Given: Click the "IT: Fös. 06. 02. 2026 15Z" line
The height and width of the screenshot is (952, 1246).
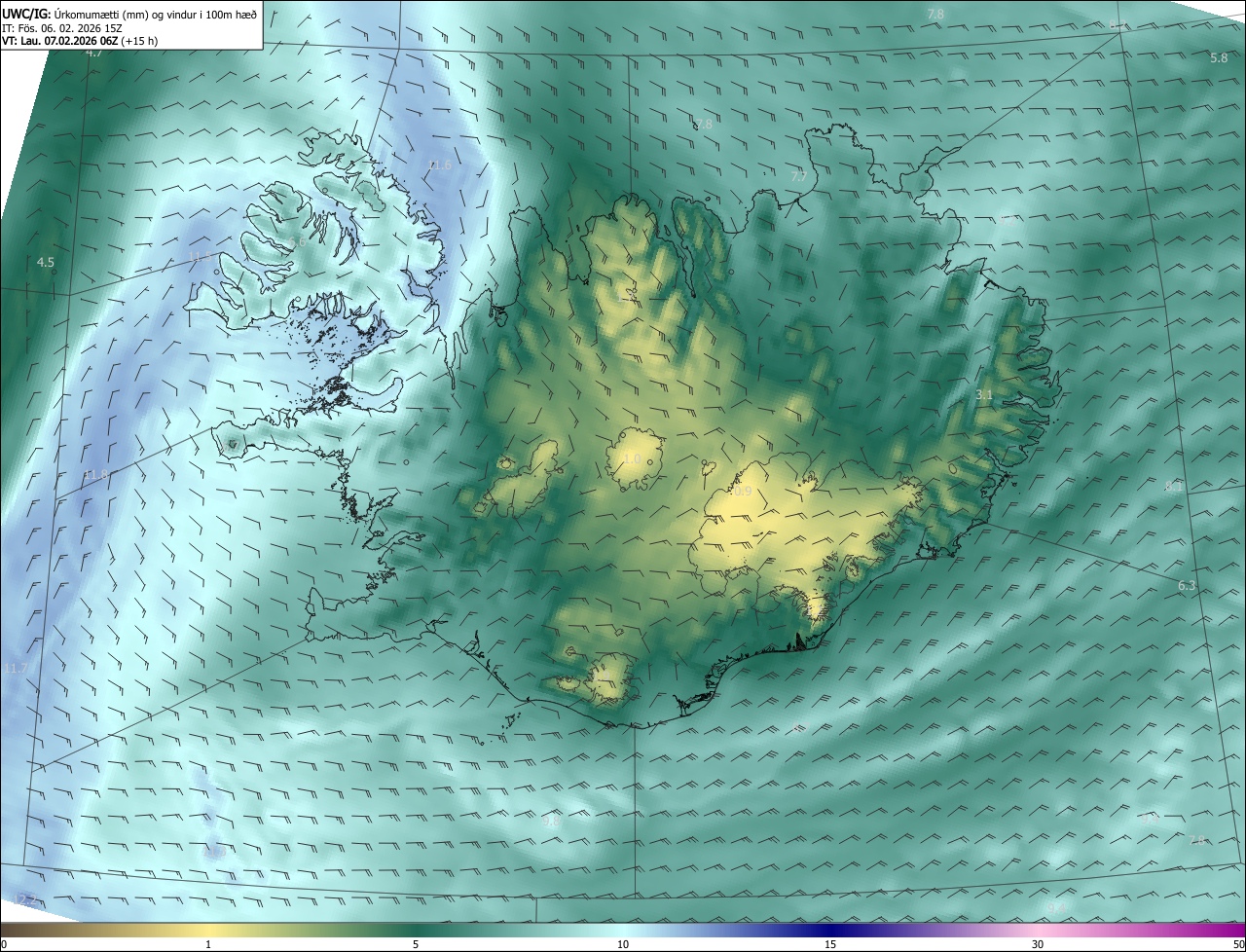Looking at the screenshot, I should coord(61,28).
